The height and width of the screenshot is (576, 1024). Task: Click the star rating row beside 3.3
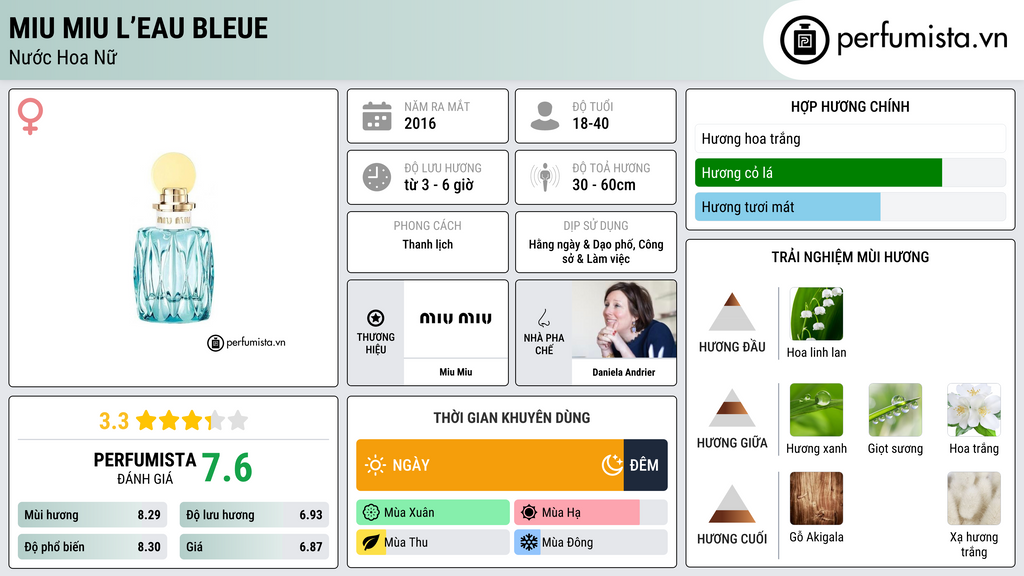192,421
